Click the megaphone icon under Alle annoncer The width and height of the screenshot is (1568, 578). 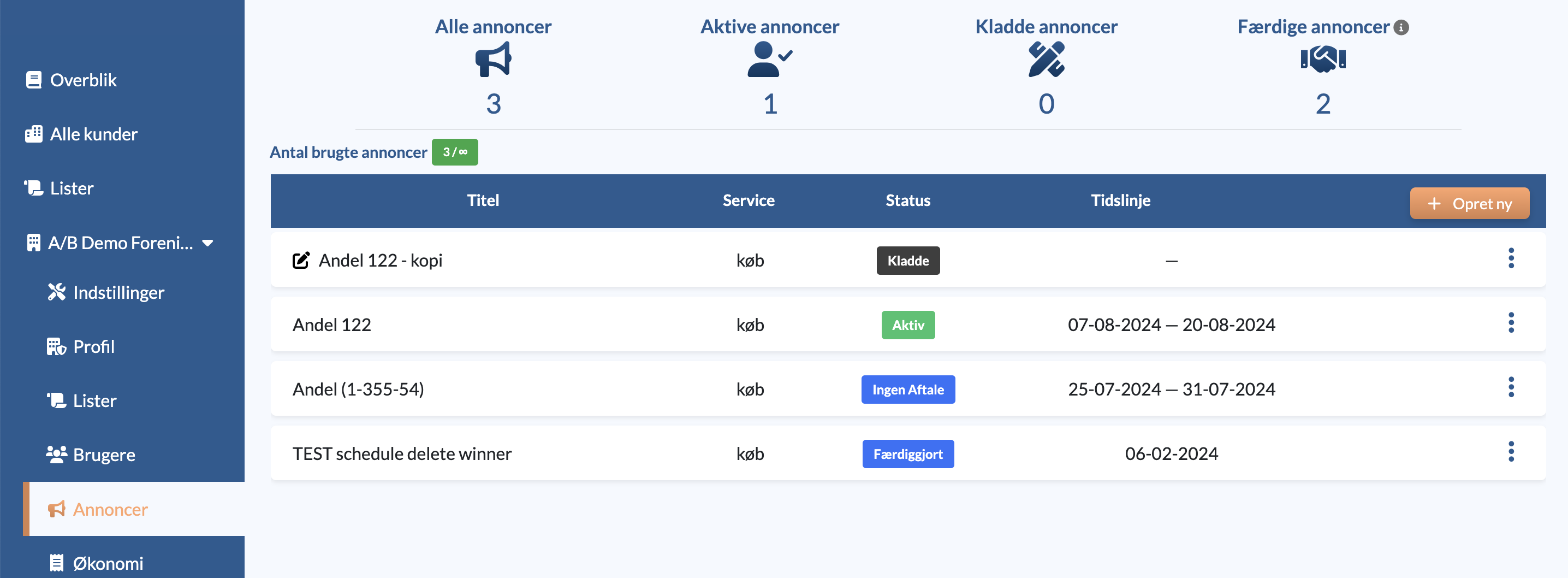[x=493, y=59]
